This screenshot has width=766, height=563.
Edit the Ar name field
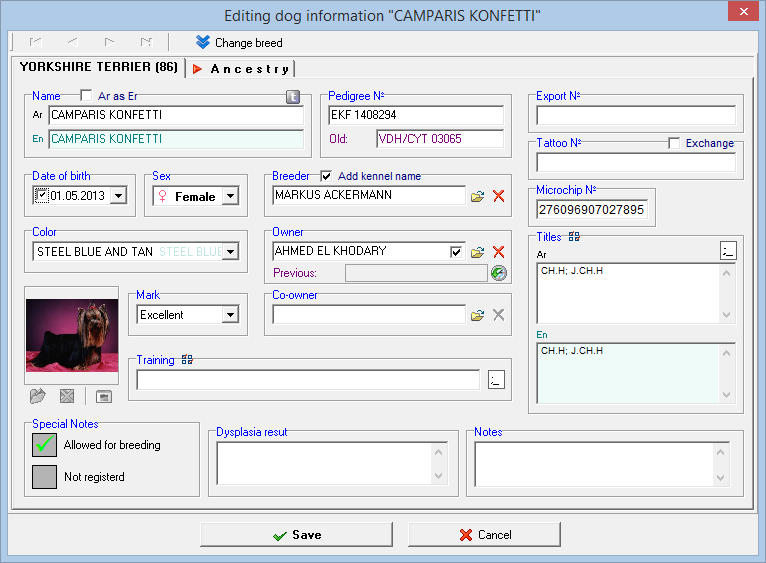point(176,115)
